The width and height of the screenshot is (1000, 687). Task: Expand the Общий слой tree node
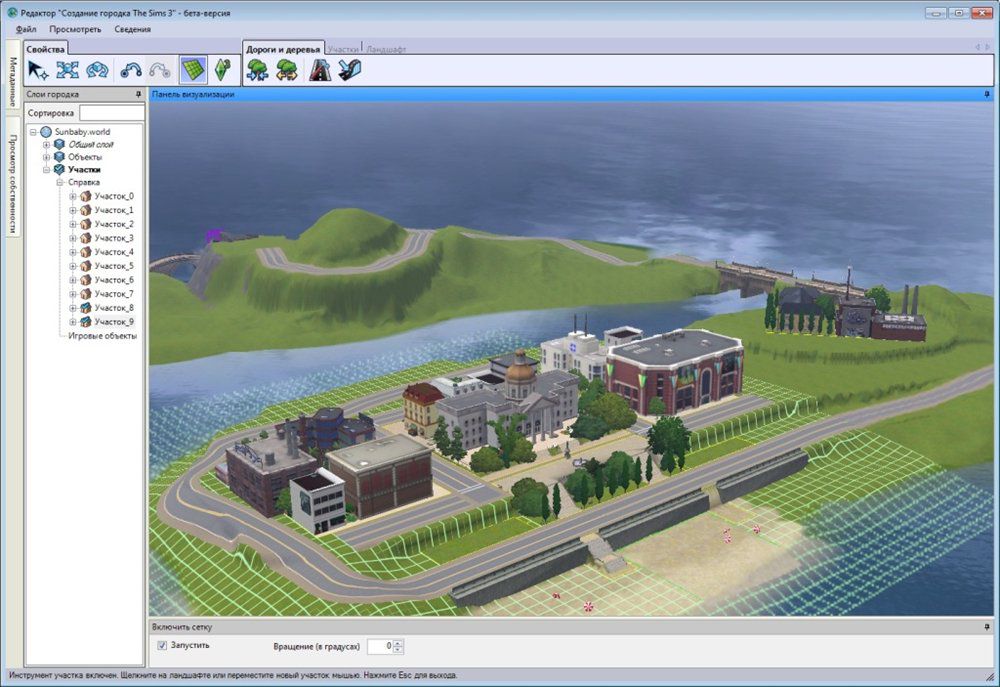46,145
